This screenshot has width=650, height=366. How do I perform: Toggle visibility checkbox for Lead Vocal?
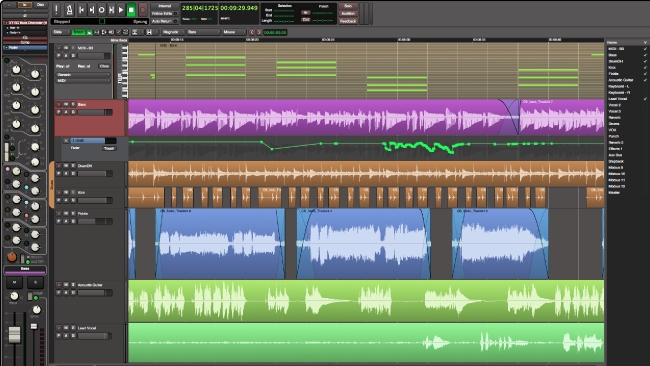645,99
